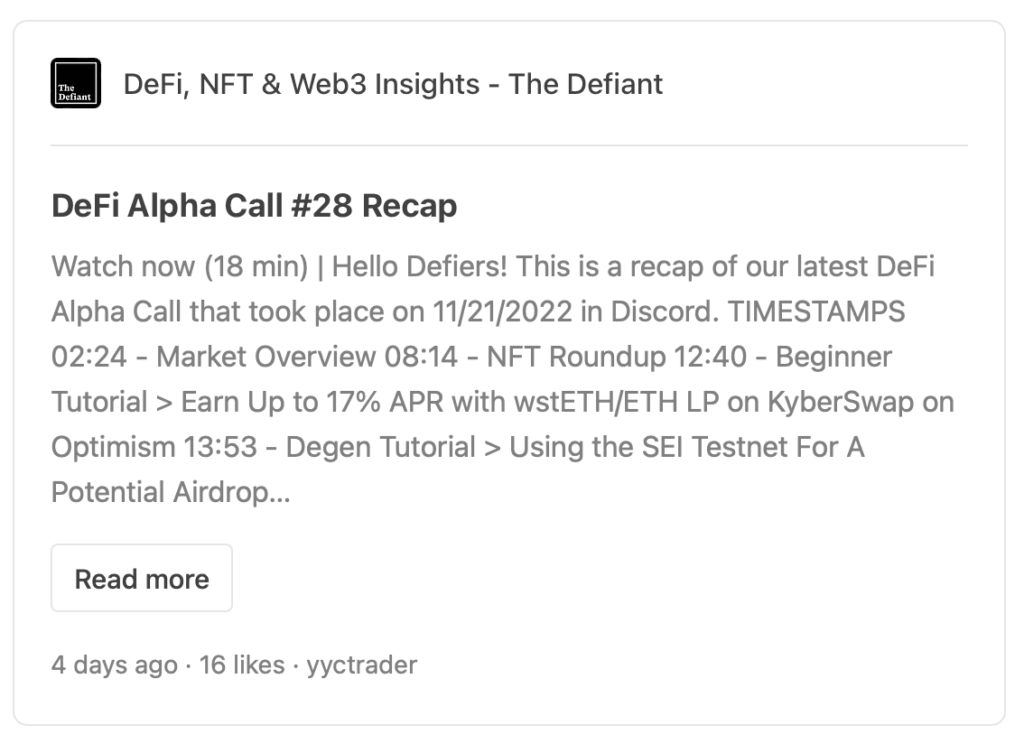Viewport: 1024px width, 744px height.
Task: Click the 4 days ago timestamp
Action: (114, 665)
